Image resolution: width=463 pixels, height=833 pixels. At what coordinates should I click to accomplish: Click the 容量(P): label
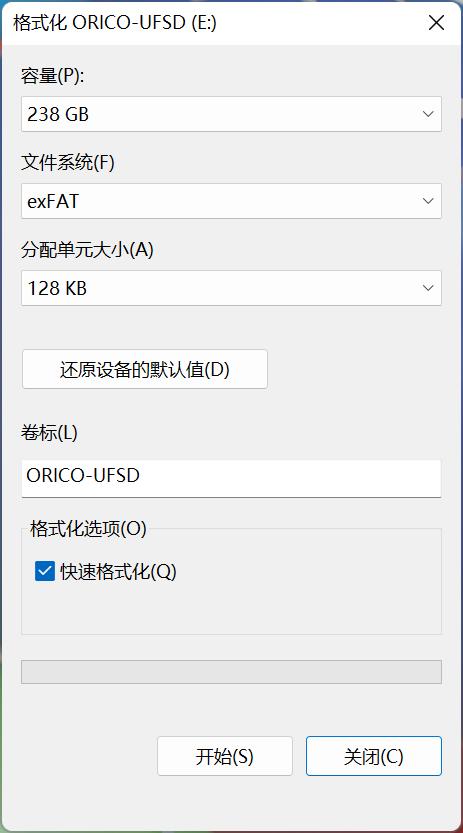point(53,76)
